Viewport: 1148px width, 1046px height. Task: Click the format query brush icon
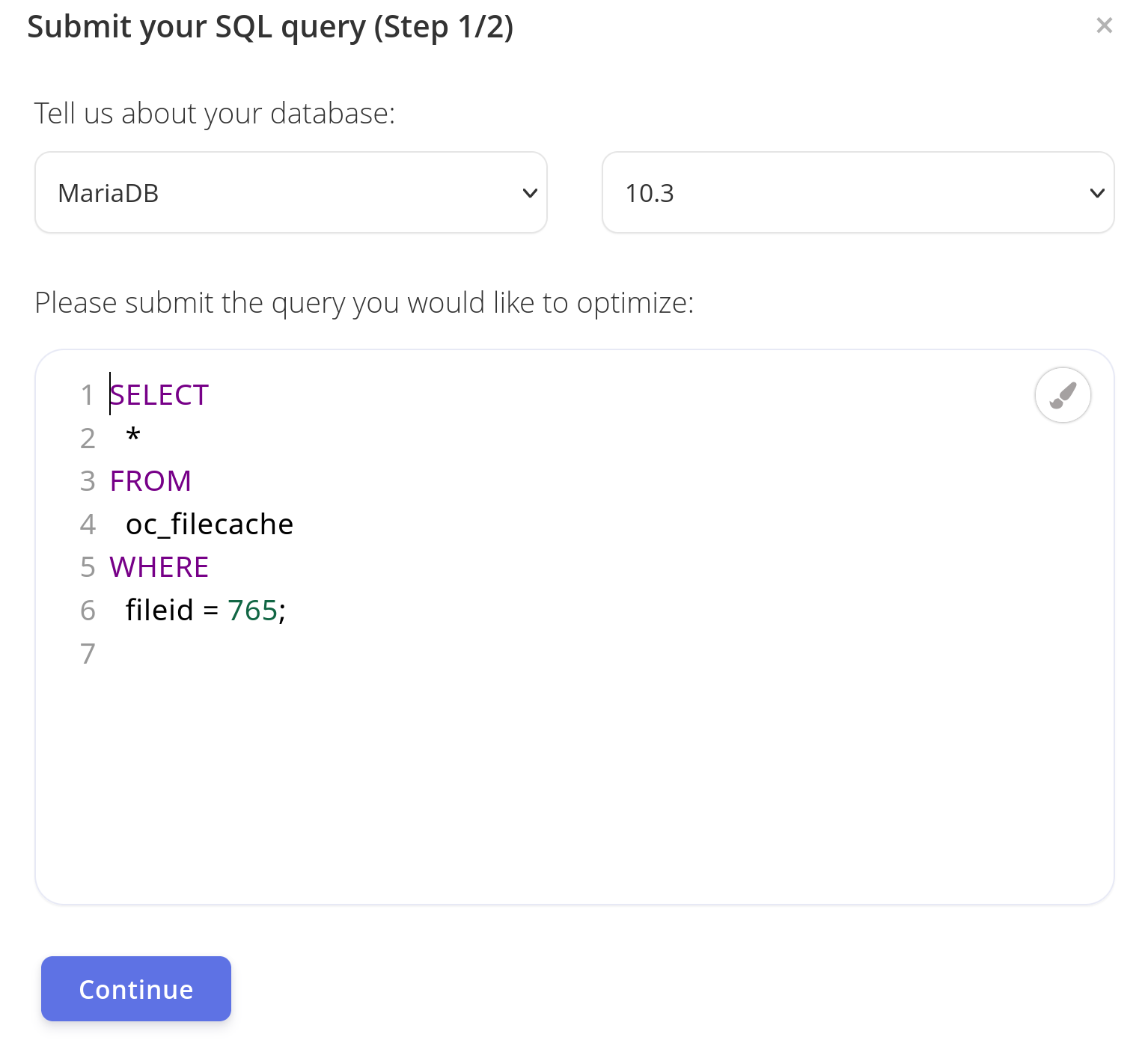pos(1062,395)
